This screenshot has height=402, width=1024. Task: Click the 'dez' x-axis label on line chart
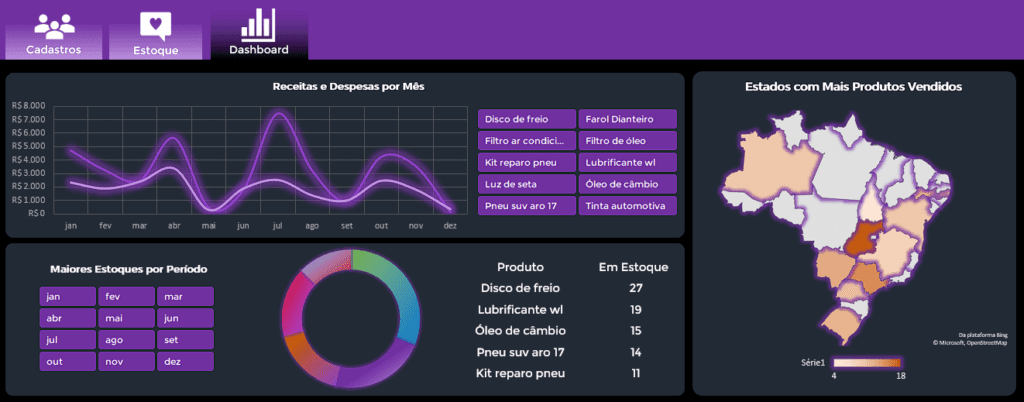[450, 226]
